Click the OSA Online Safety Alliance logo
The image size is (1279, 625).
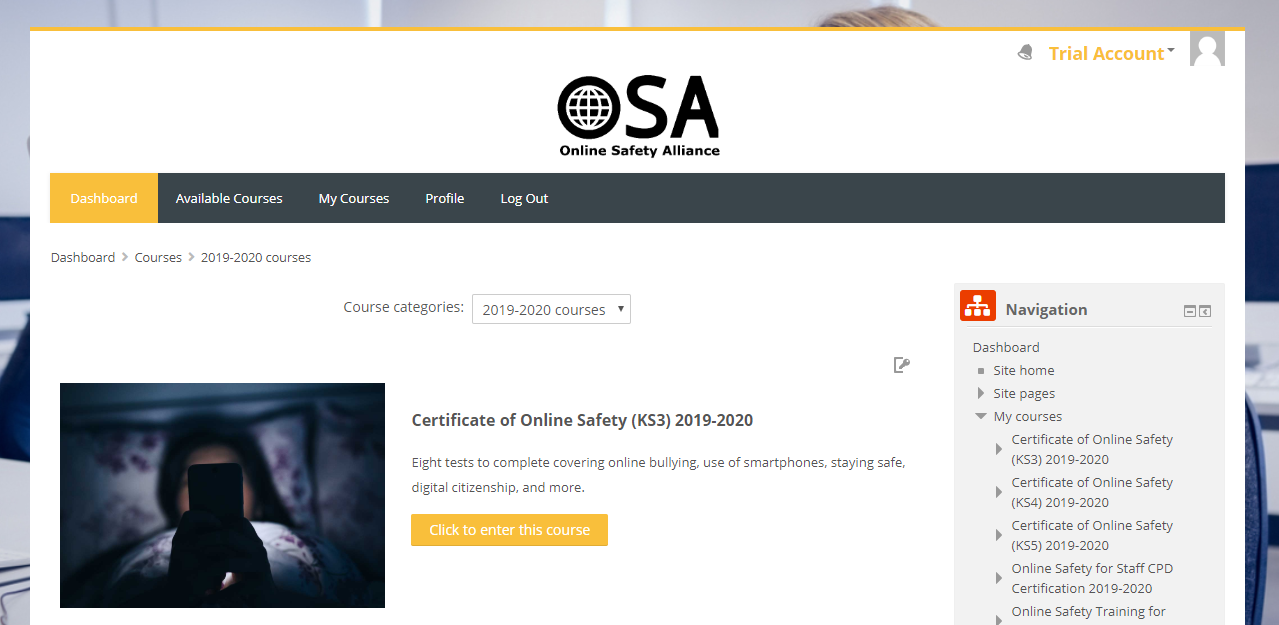pyautogui.click(x=638, y=111)
